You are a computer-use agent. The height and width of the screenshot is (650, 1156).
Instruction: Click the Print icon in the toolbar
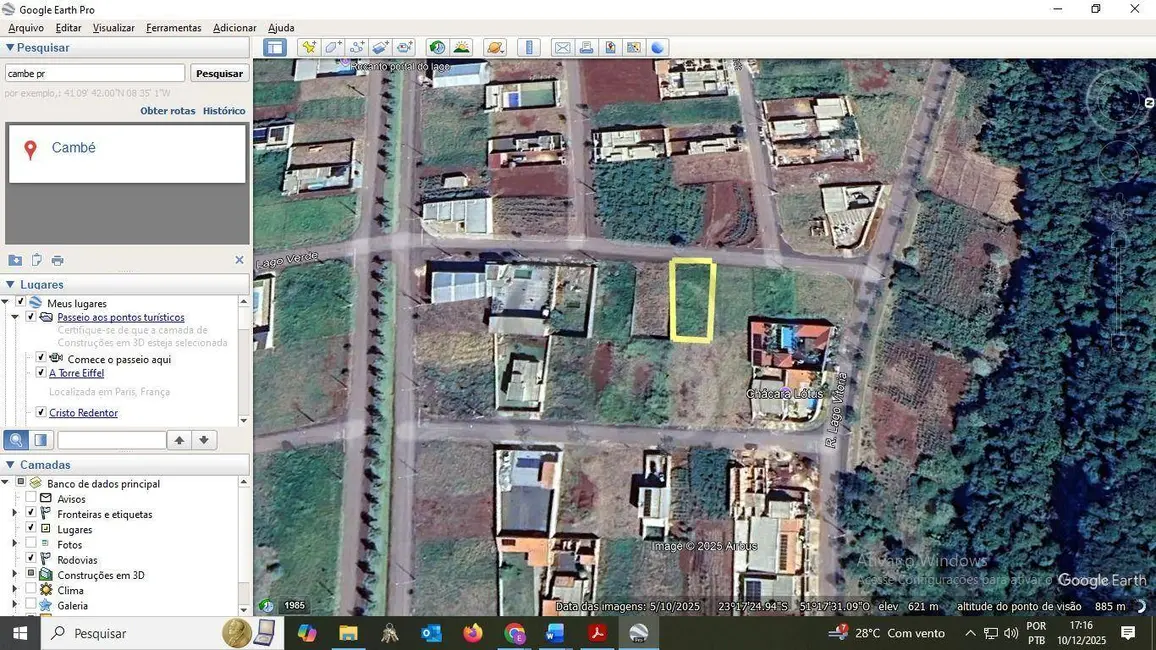(588, 47)
